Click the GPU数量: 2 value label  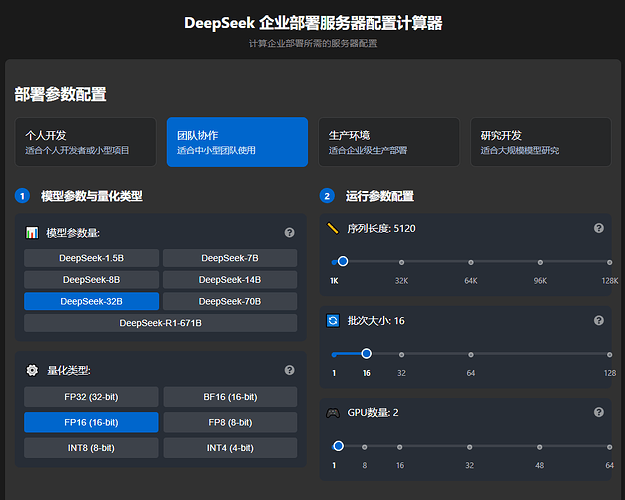pyautogui.click(x=373, y=413)
